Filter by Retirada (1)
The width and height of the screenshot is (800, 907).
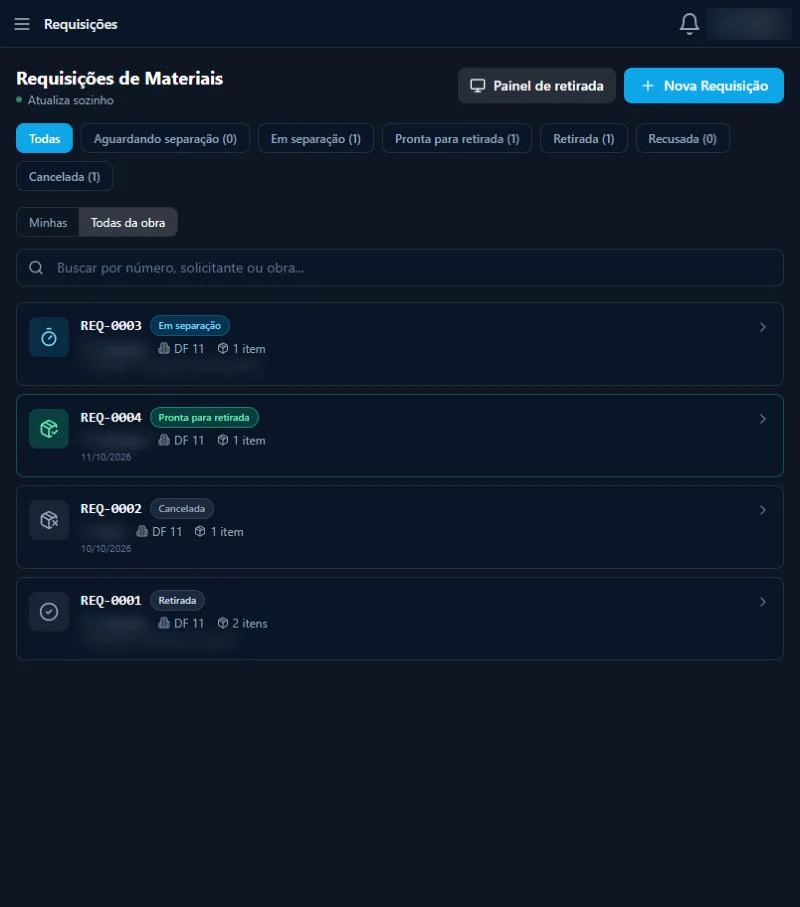tap(584, 138)
